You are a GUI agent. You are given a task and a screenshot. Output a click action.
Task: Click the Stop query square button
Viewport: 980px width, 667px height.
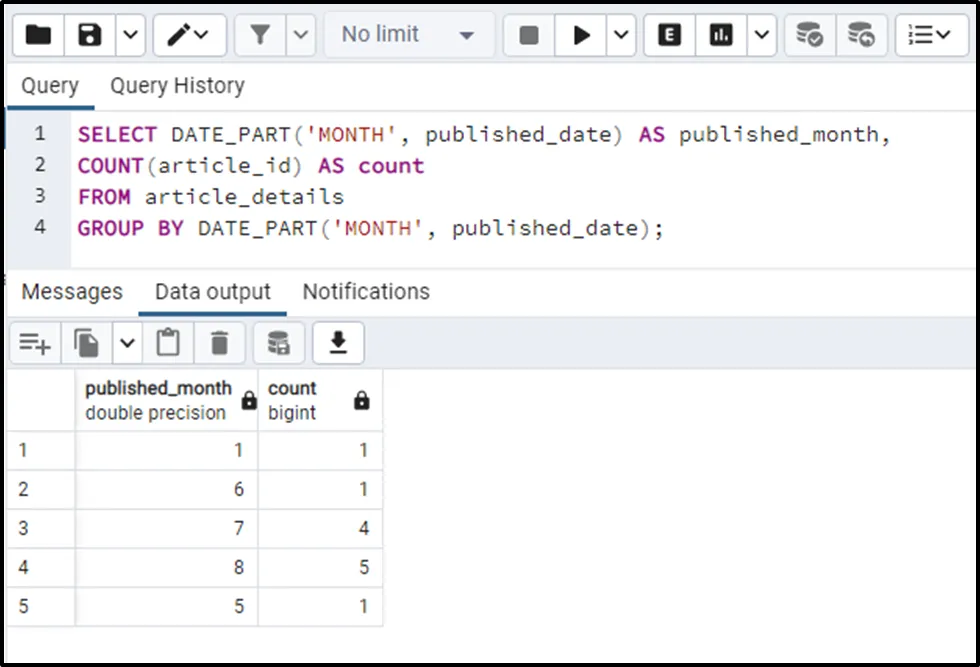tap(529, 35)
